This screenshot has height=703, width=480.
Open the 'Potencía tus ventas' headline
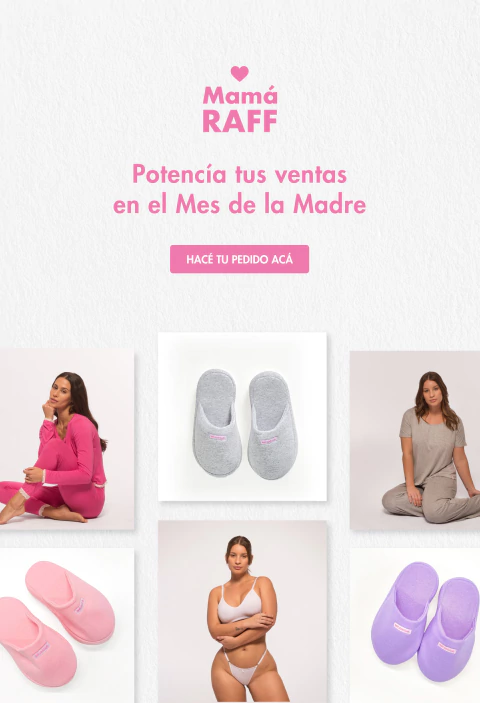(239, 174)
